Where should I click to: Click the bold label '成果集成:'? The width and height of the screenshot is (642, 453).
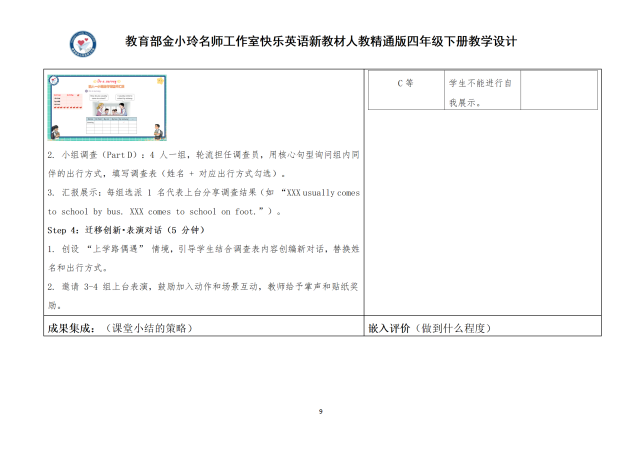pos(68,328)
